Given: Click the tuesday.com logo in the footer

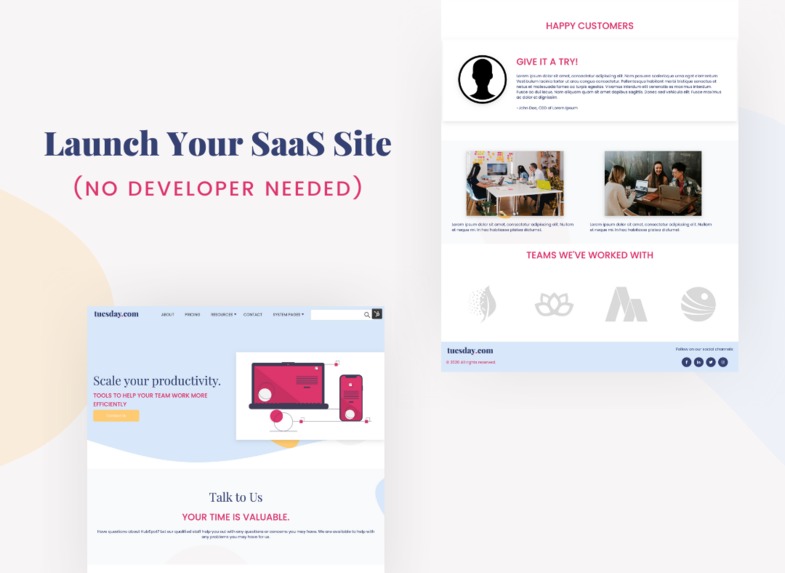Looking at the screenshot, I should [470, 350].
